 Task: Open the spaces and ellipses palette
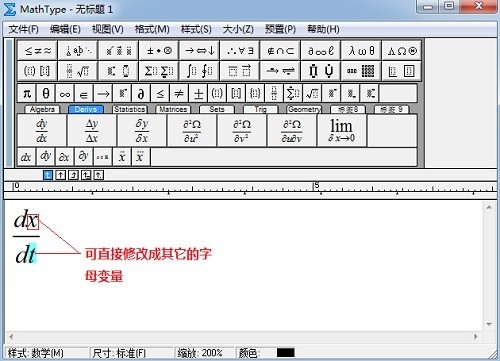(78, 51)
